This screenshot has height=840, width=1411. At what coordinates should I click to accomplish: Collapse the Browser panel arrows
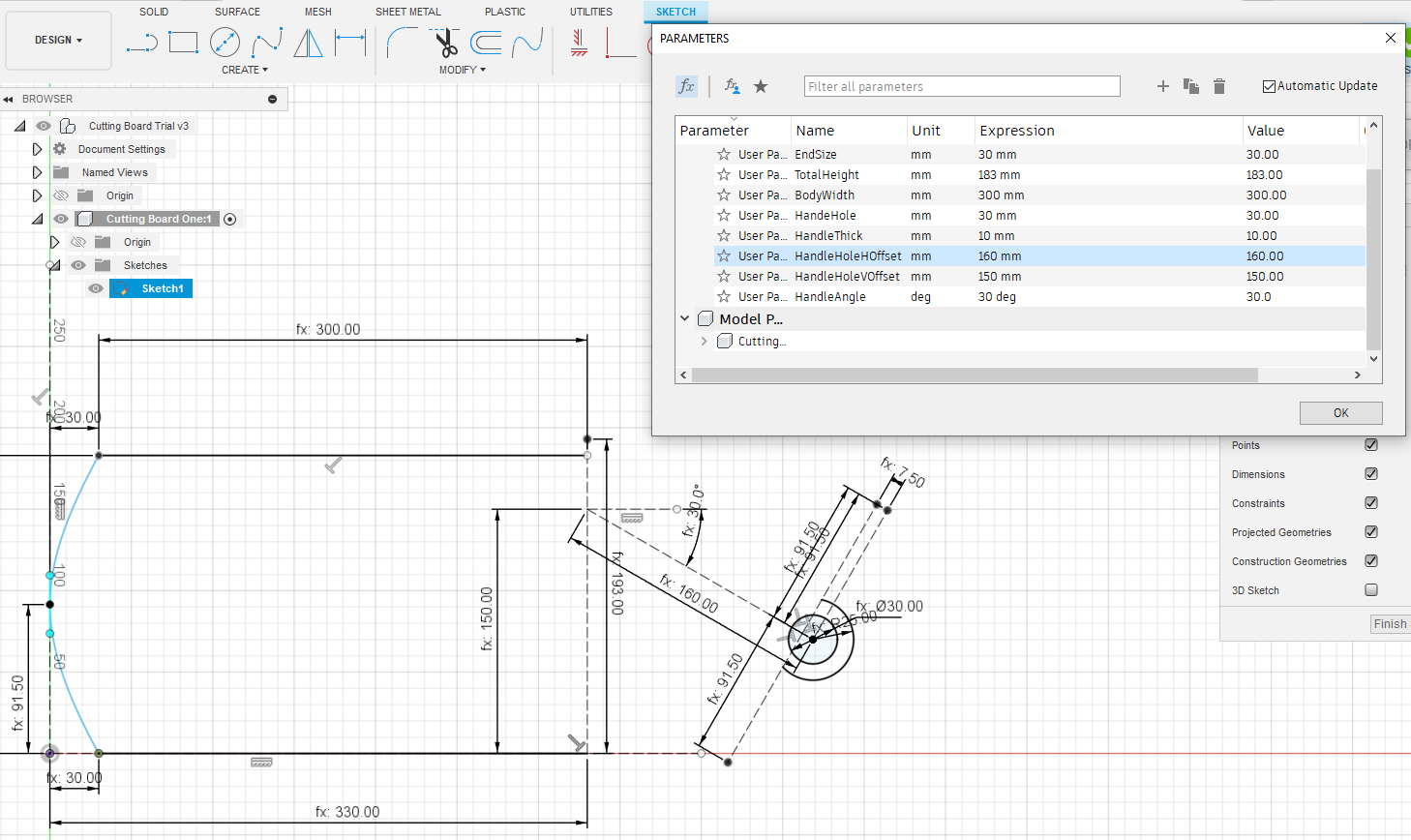point(8,99)
